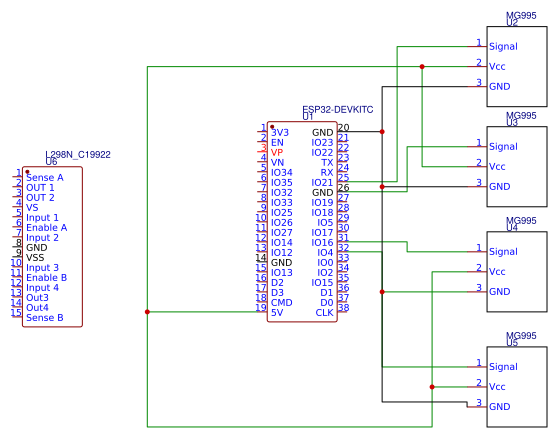Viewport: 557px width, 437px height.
Task: Select the Vcc pin of servo U2
Action: tap(497, 66)
